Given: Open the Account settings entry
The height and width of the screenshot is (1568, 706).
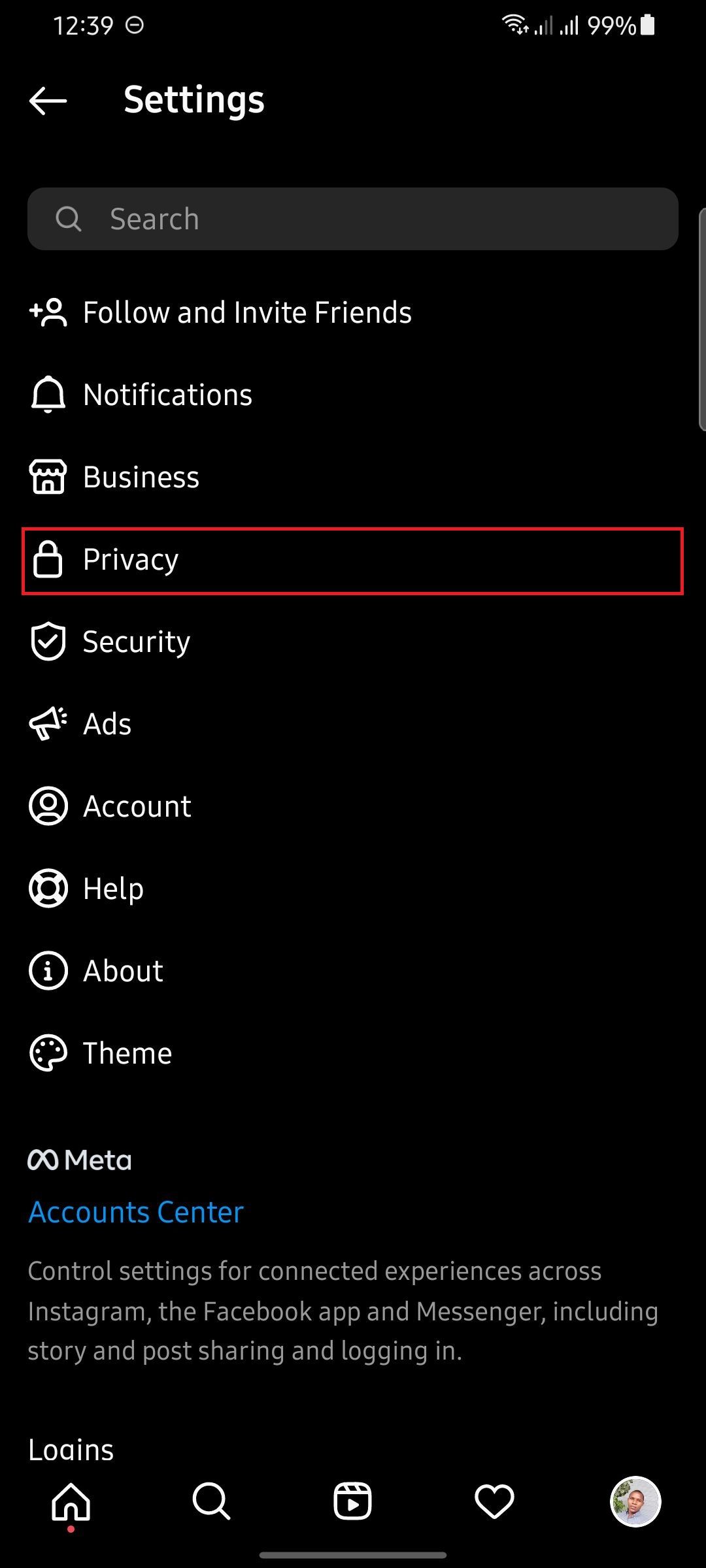Looking at the screenshot, I should [137, 806].
